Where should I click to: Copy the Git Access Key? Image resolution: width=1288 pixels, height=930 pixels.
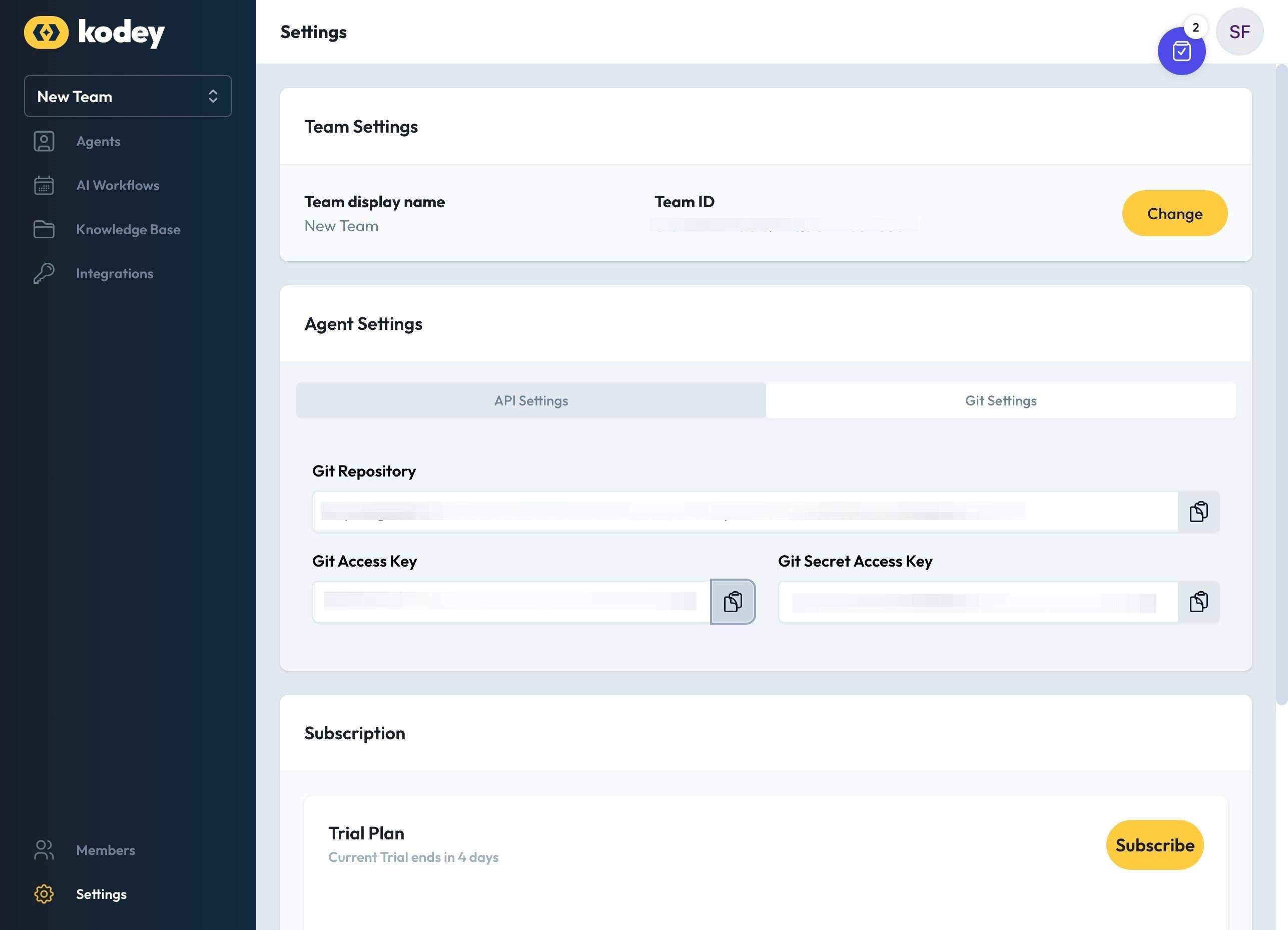(x=733, y=602)
